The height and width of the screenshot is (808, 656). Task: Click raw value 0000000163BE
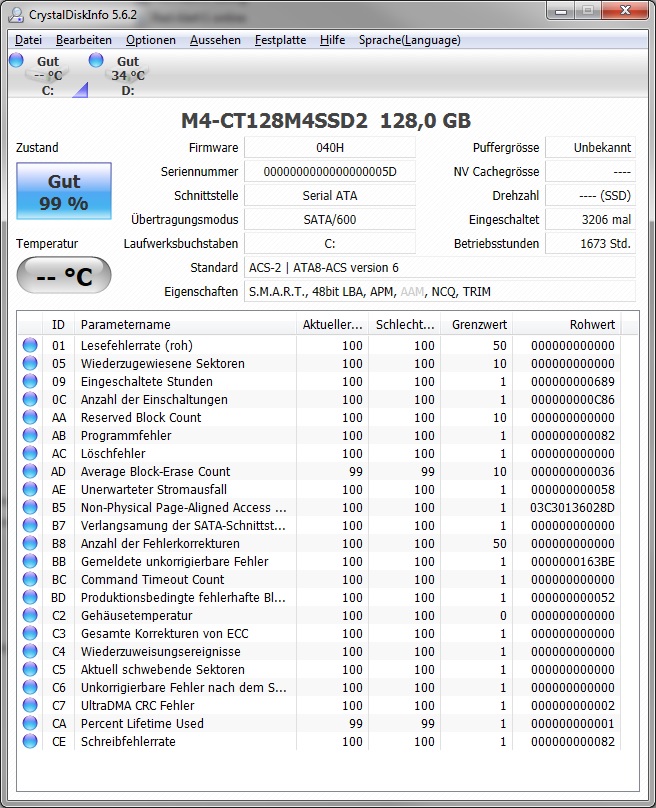tap(573, 562)
